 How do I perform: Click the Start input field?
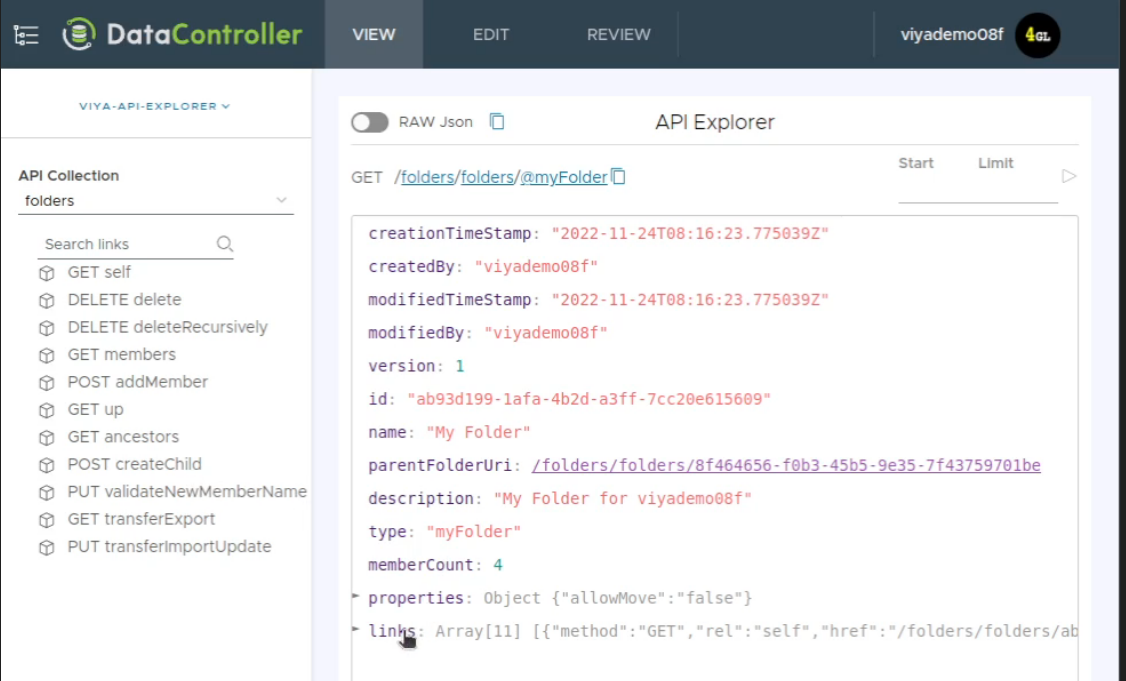(x=928, y=190)
